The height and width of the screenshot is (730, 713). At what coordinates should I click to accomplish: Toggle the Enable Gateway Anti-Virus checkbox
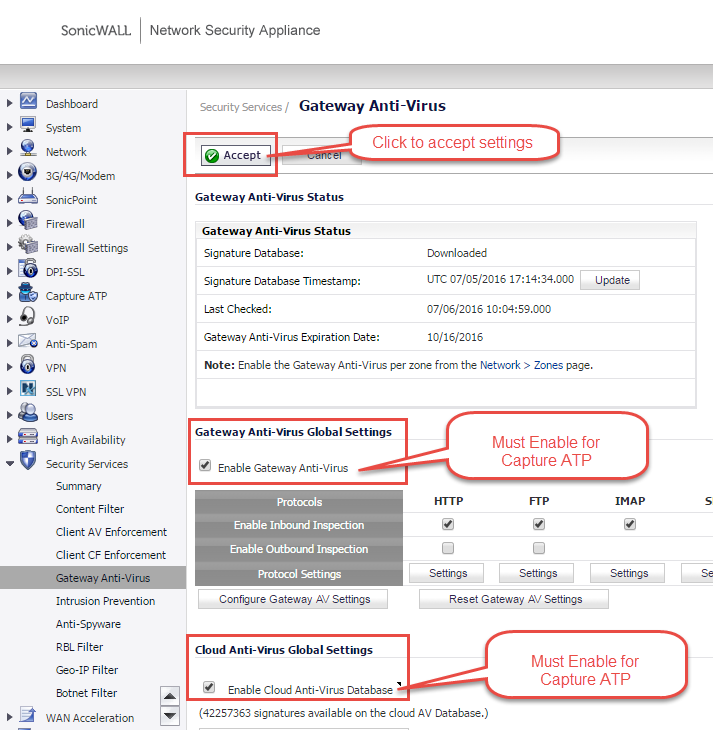[205, 466]
